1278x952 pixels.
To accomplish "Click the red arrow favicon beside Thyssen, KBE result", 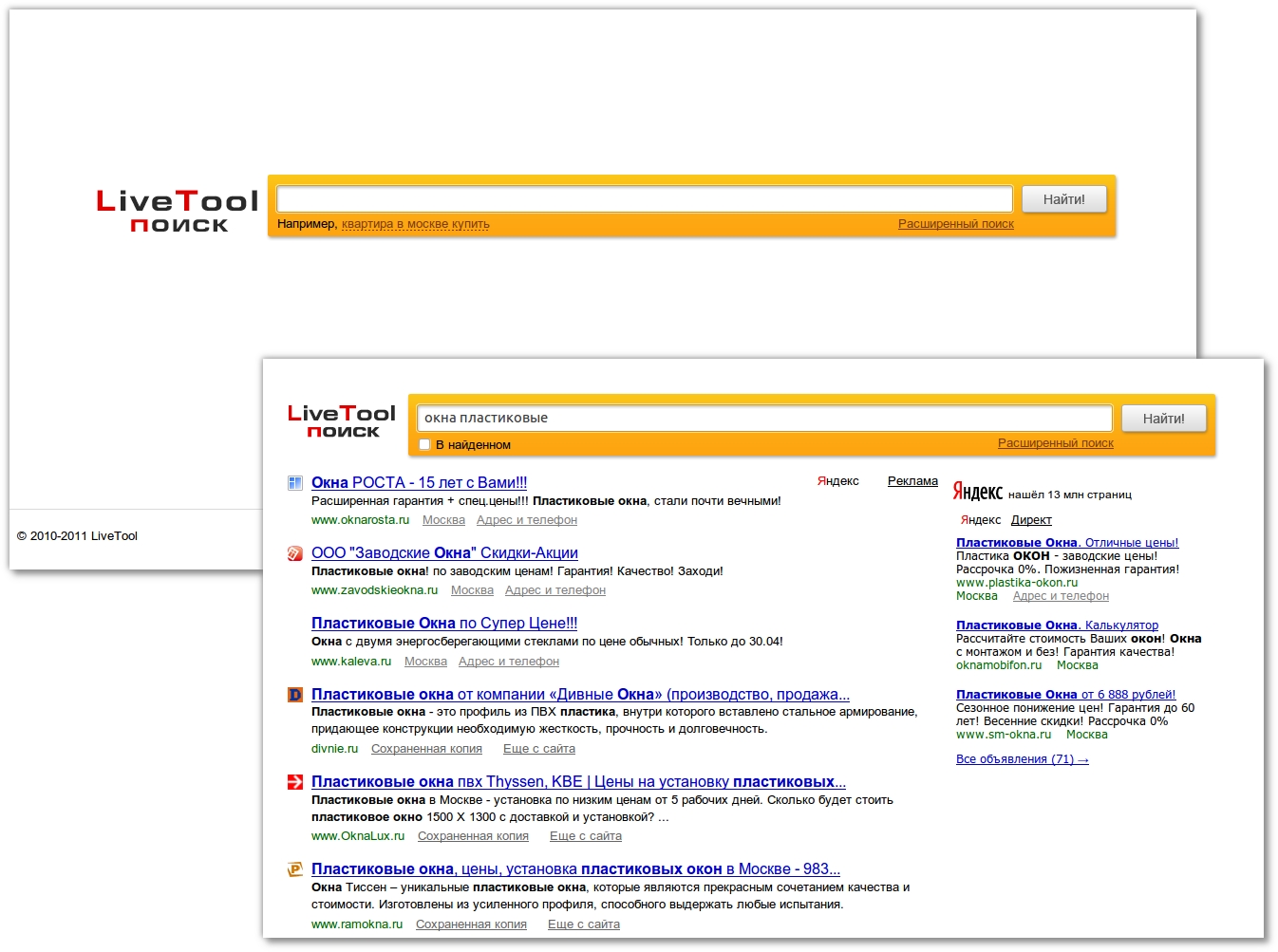I will pyautogui.click(x=295, y=782).
